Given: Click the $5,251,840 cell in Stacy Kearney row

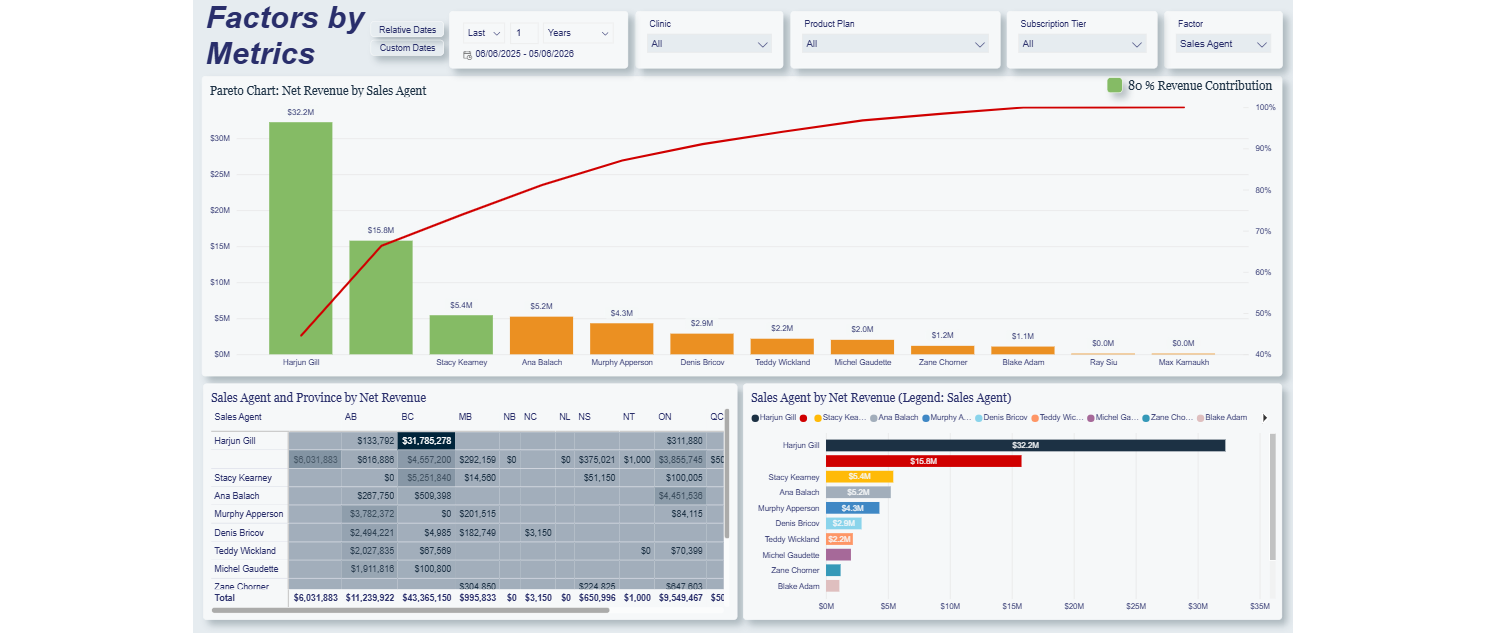Looking at the screenshot, I should tap(427, 478).
